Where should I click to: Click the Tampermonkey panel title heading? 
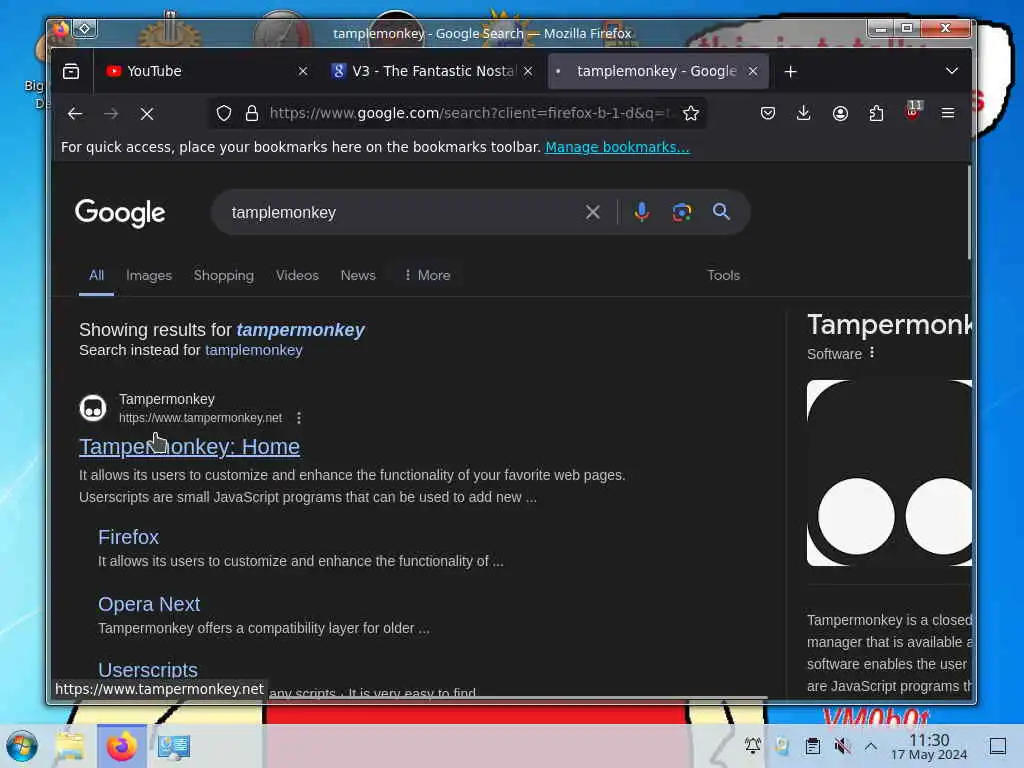click(x=889, y=325)
